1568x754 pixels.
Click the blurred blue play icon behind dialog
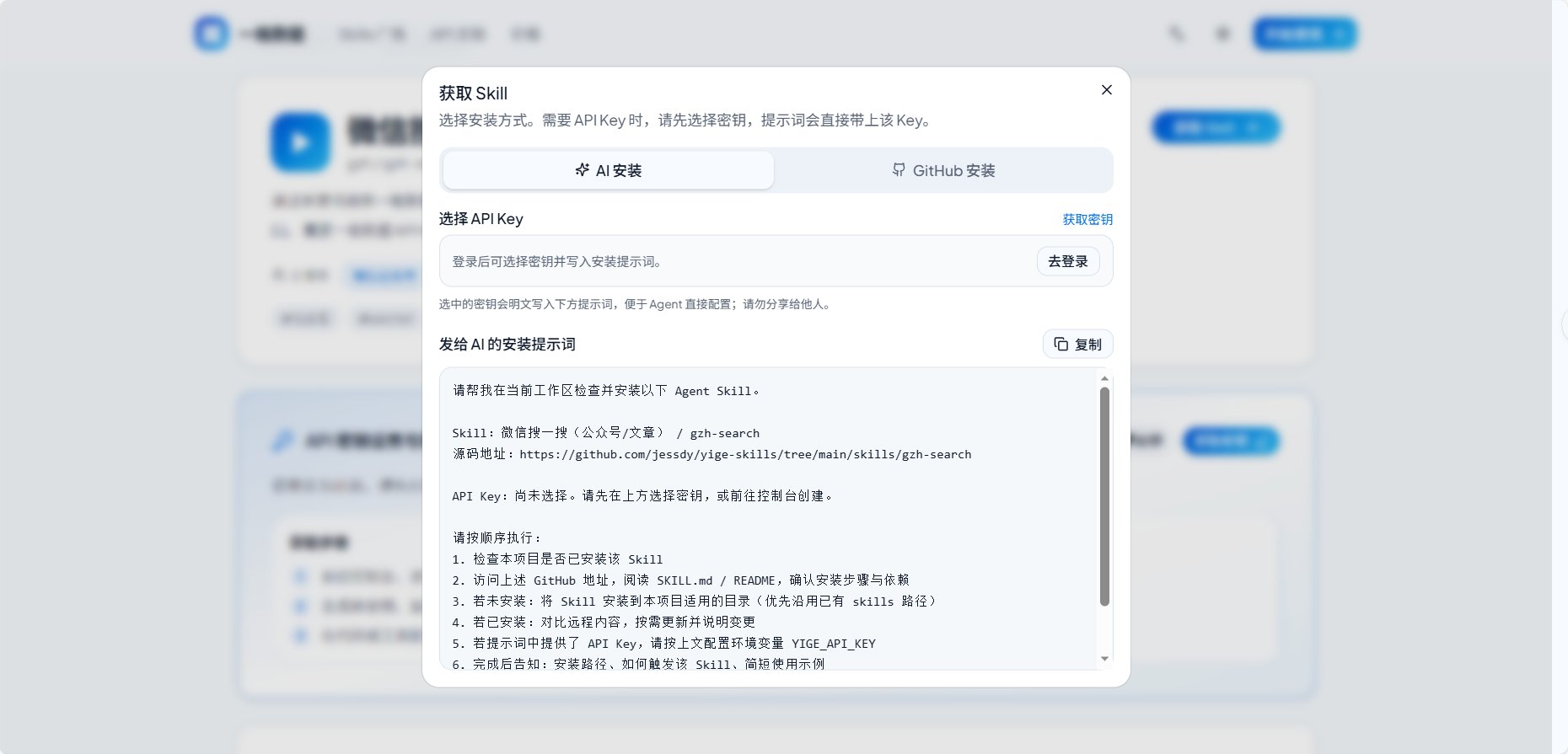coord(300,142)
